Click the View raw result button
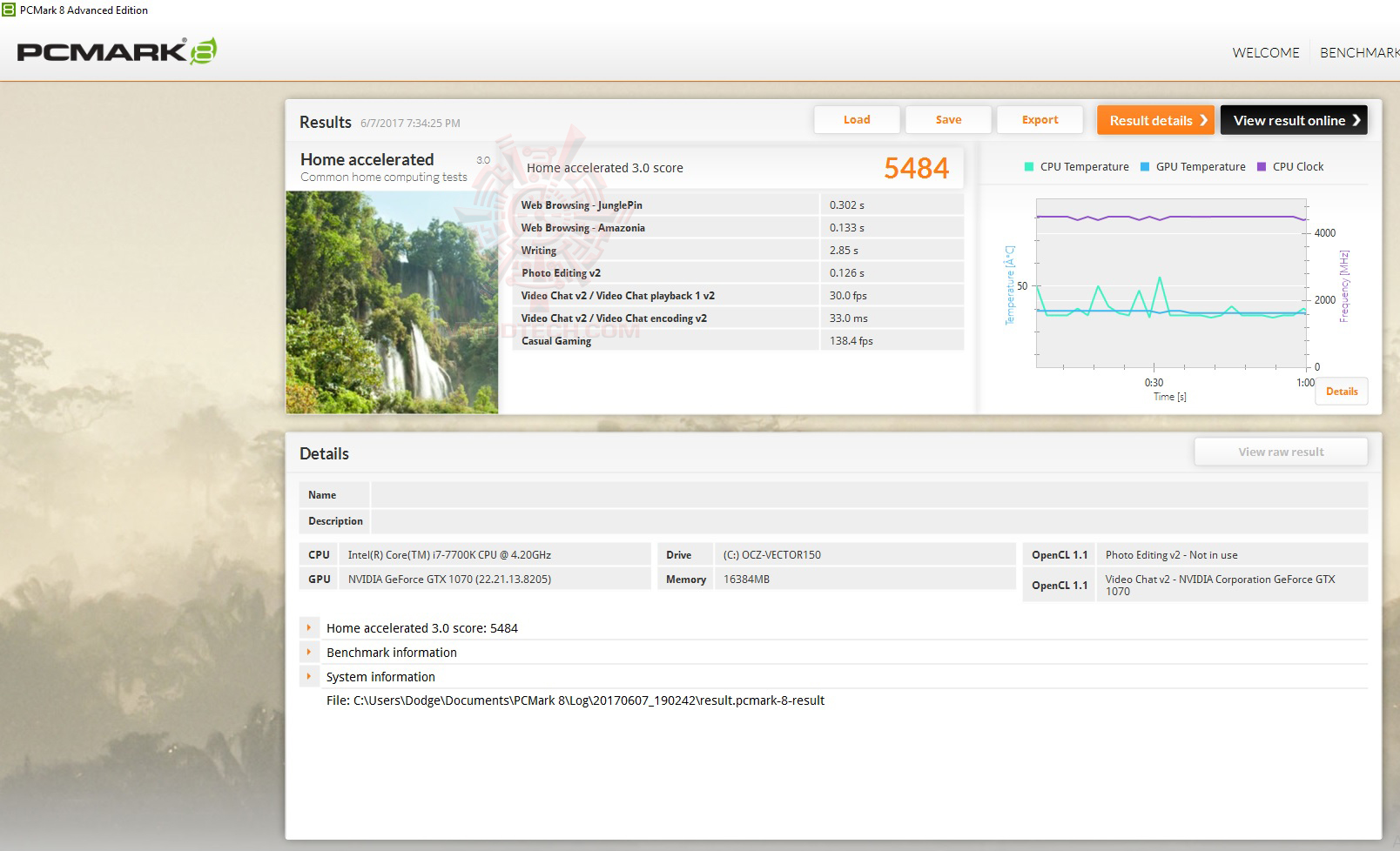The width and height of the screenshot is (1400, 851). pos(1281,451)
